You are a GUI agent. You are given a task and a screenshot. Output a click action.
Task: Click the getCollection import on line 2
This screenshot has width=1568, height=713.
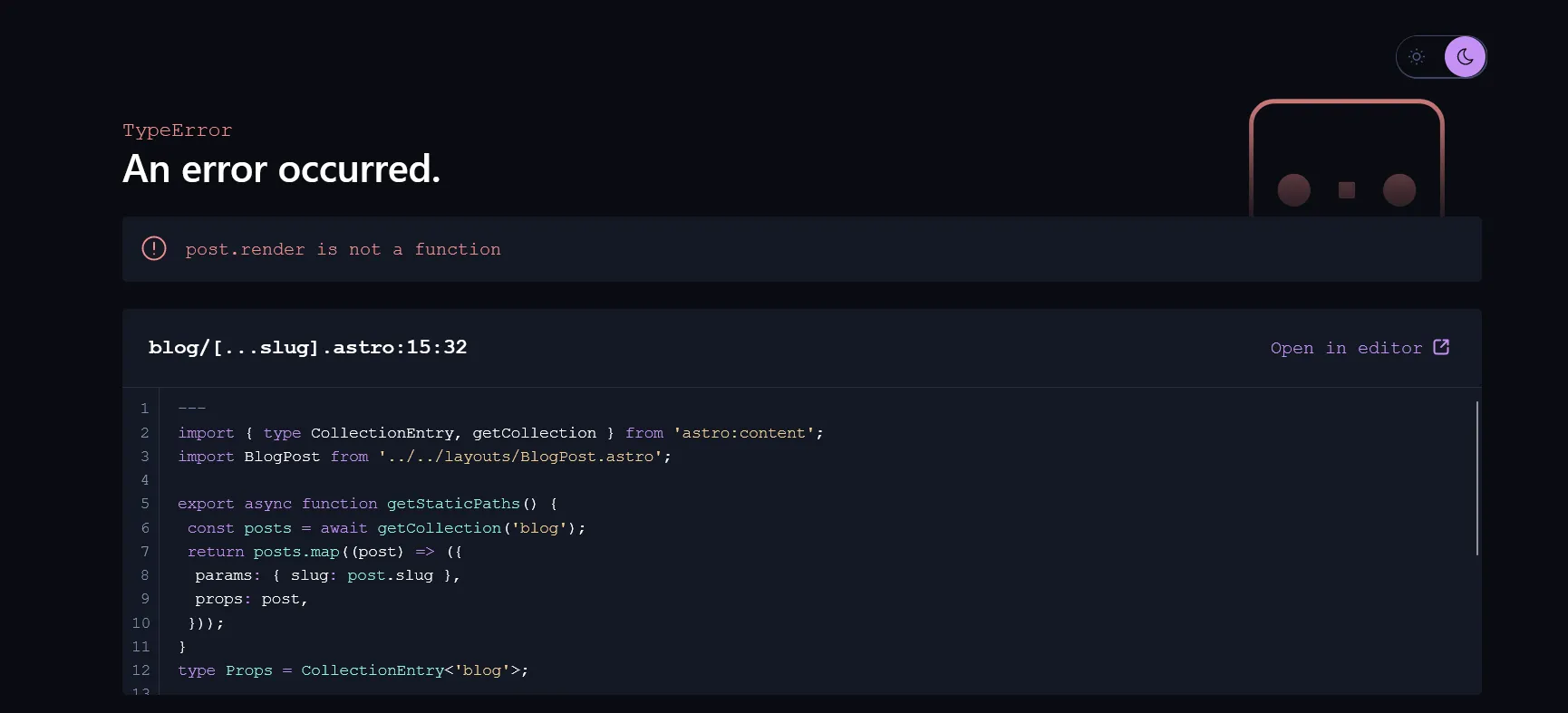(x=533, y=433)
